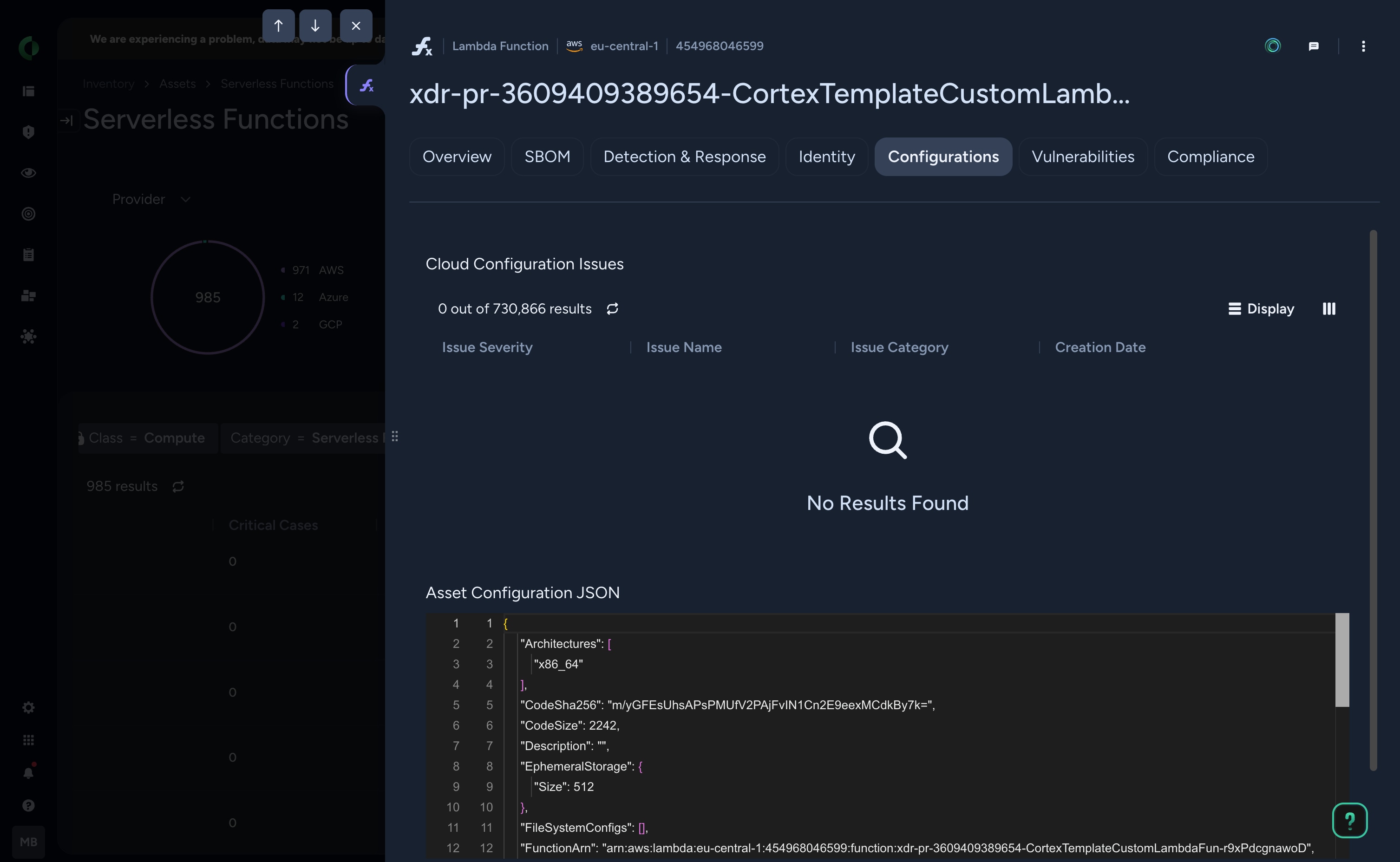Click the next asset down arrow

click(315, 26)
